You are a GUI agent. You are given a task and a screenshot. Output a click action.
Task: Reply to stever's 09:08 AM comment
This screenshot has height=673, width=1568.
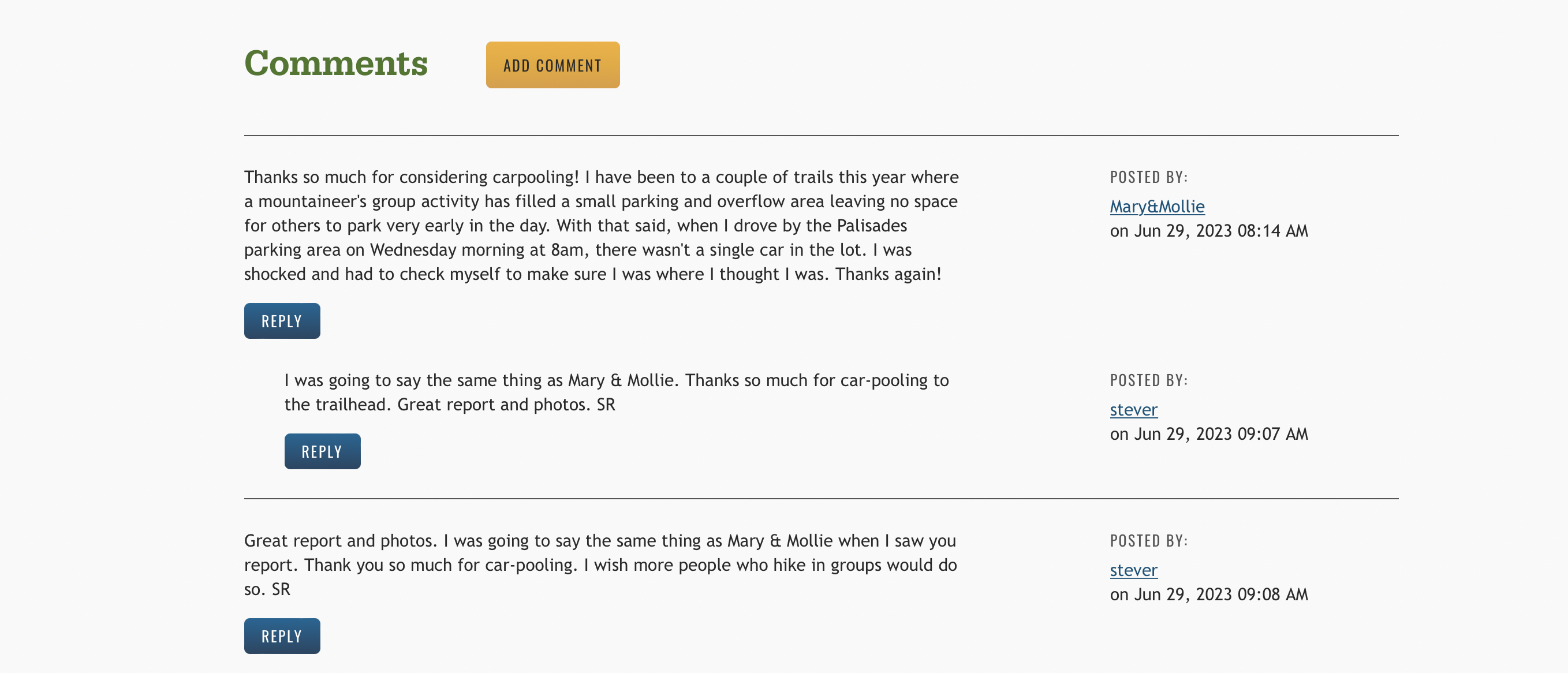click(x=282, y=637)
